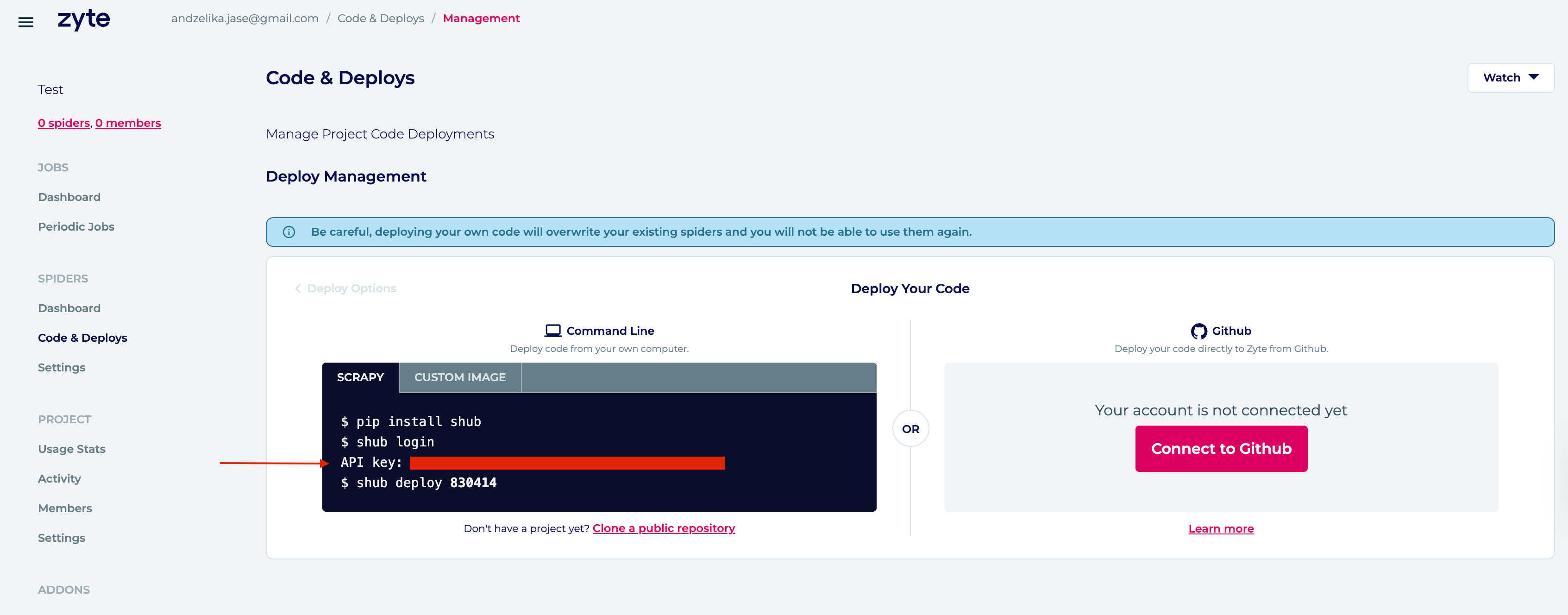Click the info icon in the warning banner
The width and height of the screenshot is (1568, 615).
click(289, 232)
